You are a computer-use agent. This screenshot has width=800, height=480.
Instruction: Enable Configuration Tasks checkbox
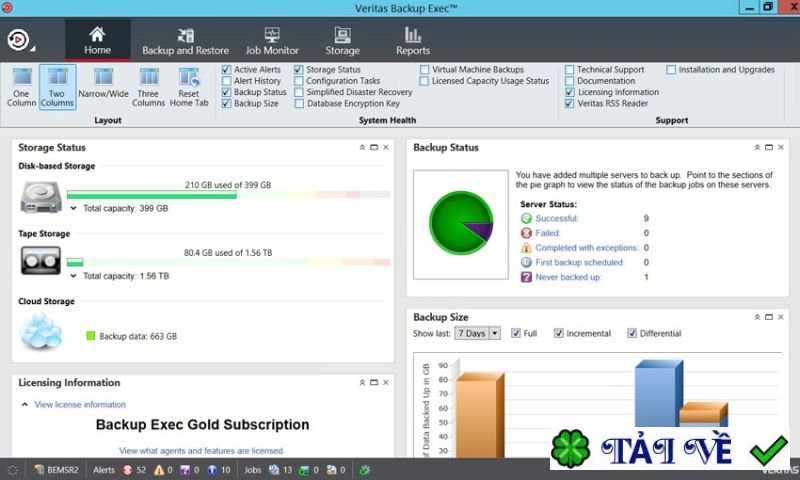click(298, 81)
